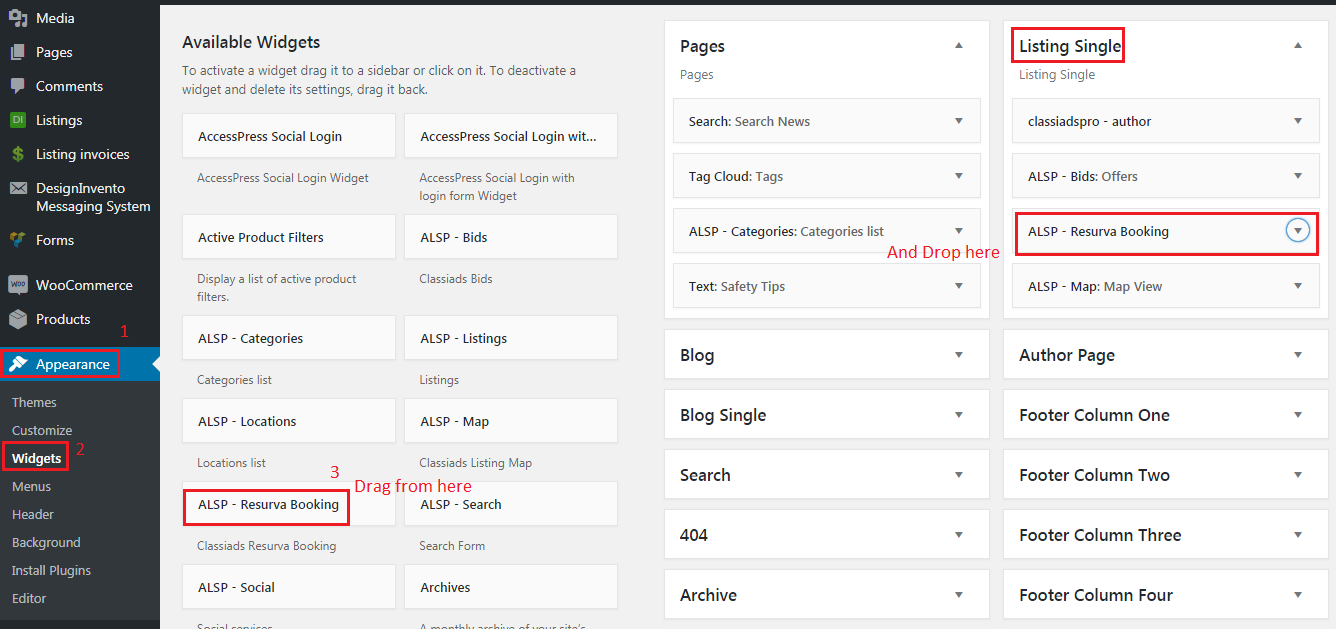This screenshot has width=1336, height=629.
Task: Click the green Listings icon
Action: click(x=18, y=120)
